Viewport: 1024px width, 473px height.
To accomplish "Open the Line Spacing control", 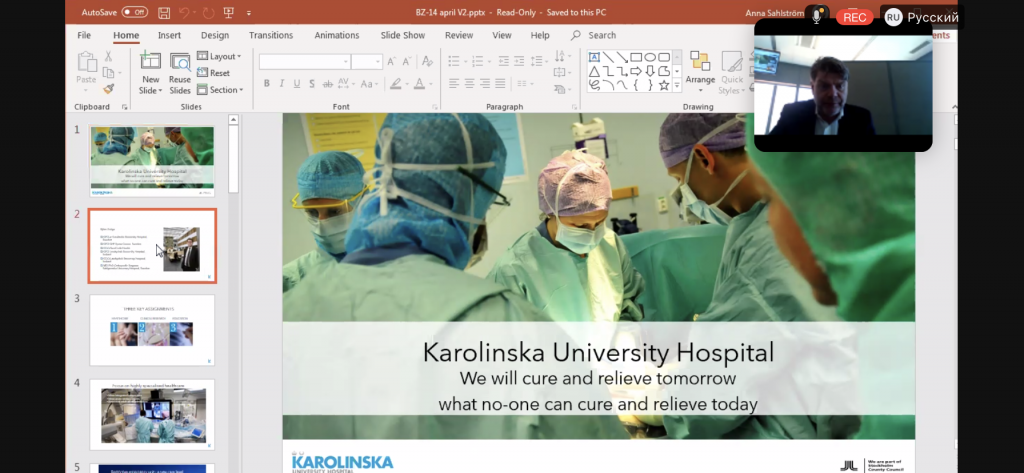I will [539, 61].
